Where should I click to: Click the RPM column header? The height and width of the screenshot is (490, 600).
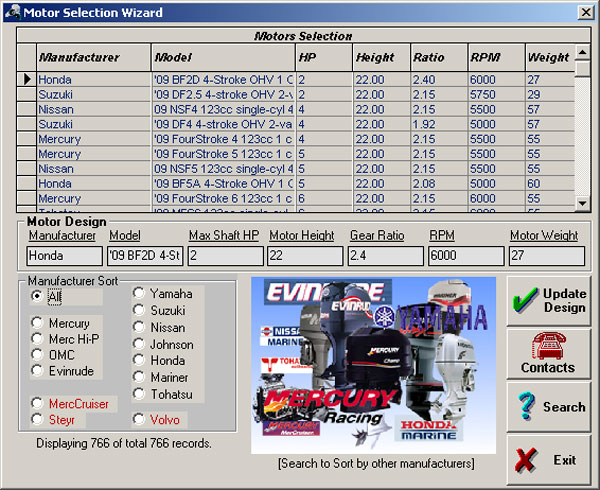(497, 57)
